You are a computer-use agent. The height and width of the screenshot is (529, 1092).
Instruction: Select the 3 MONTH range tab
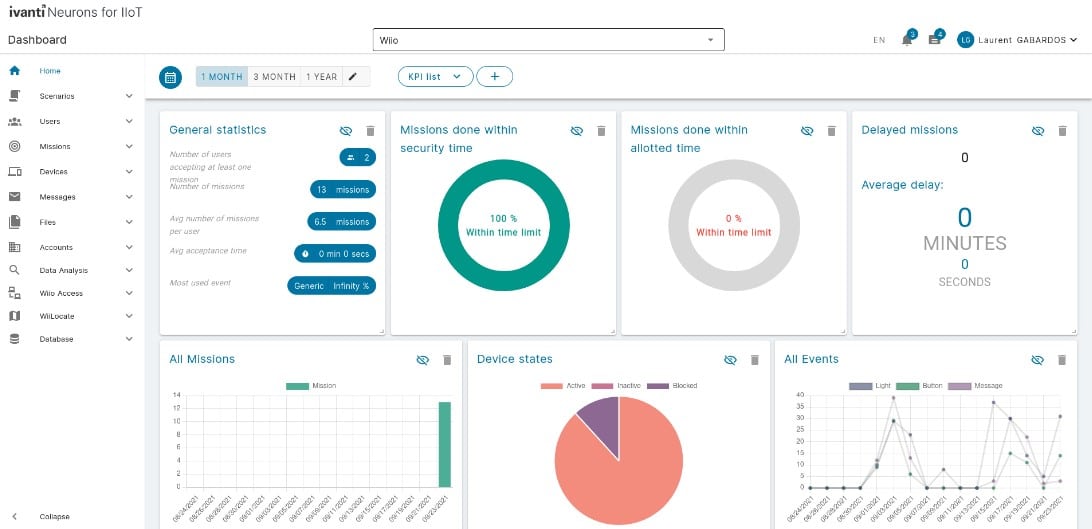click(x=274, y=77)
